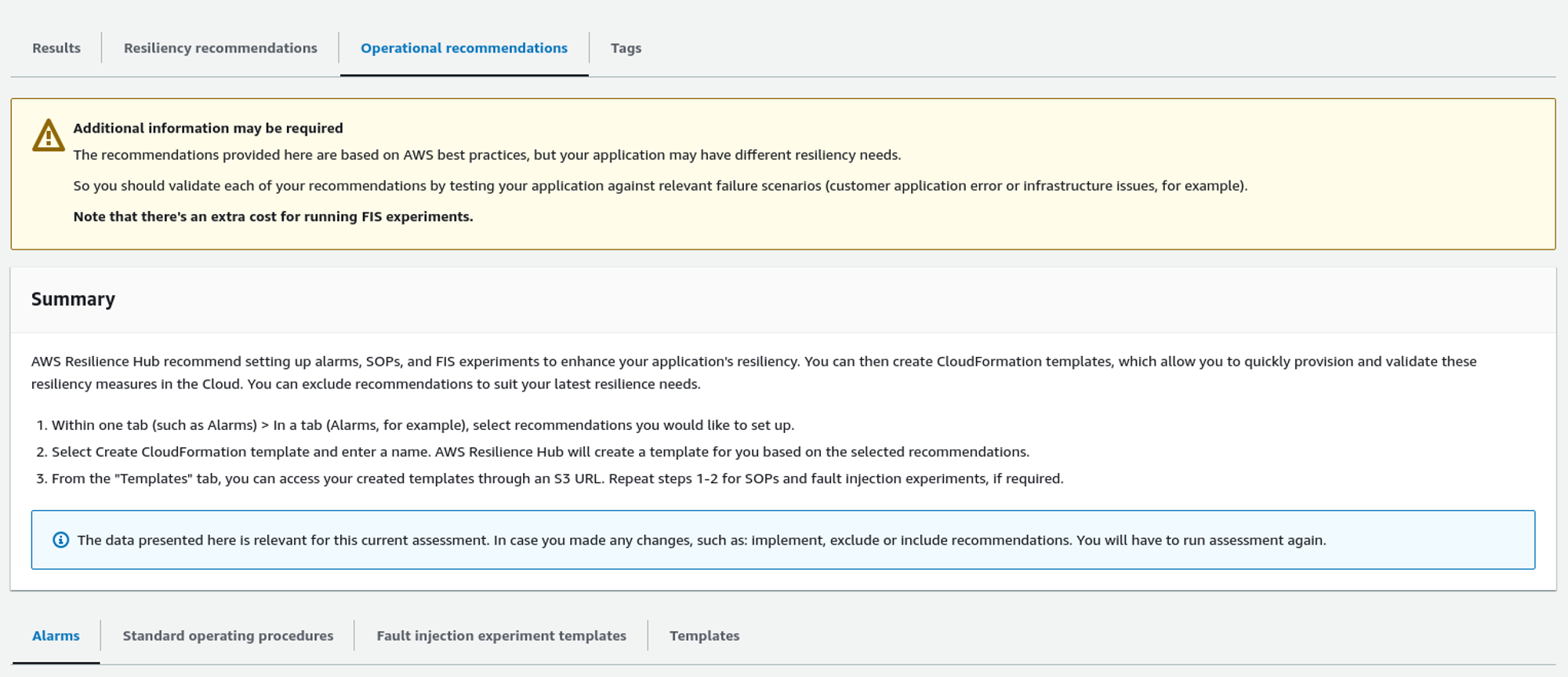Click step 3 about the S3 URL
This screenshot has width=1568, height=677.
(x=557, y=479)
